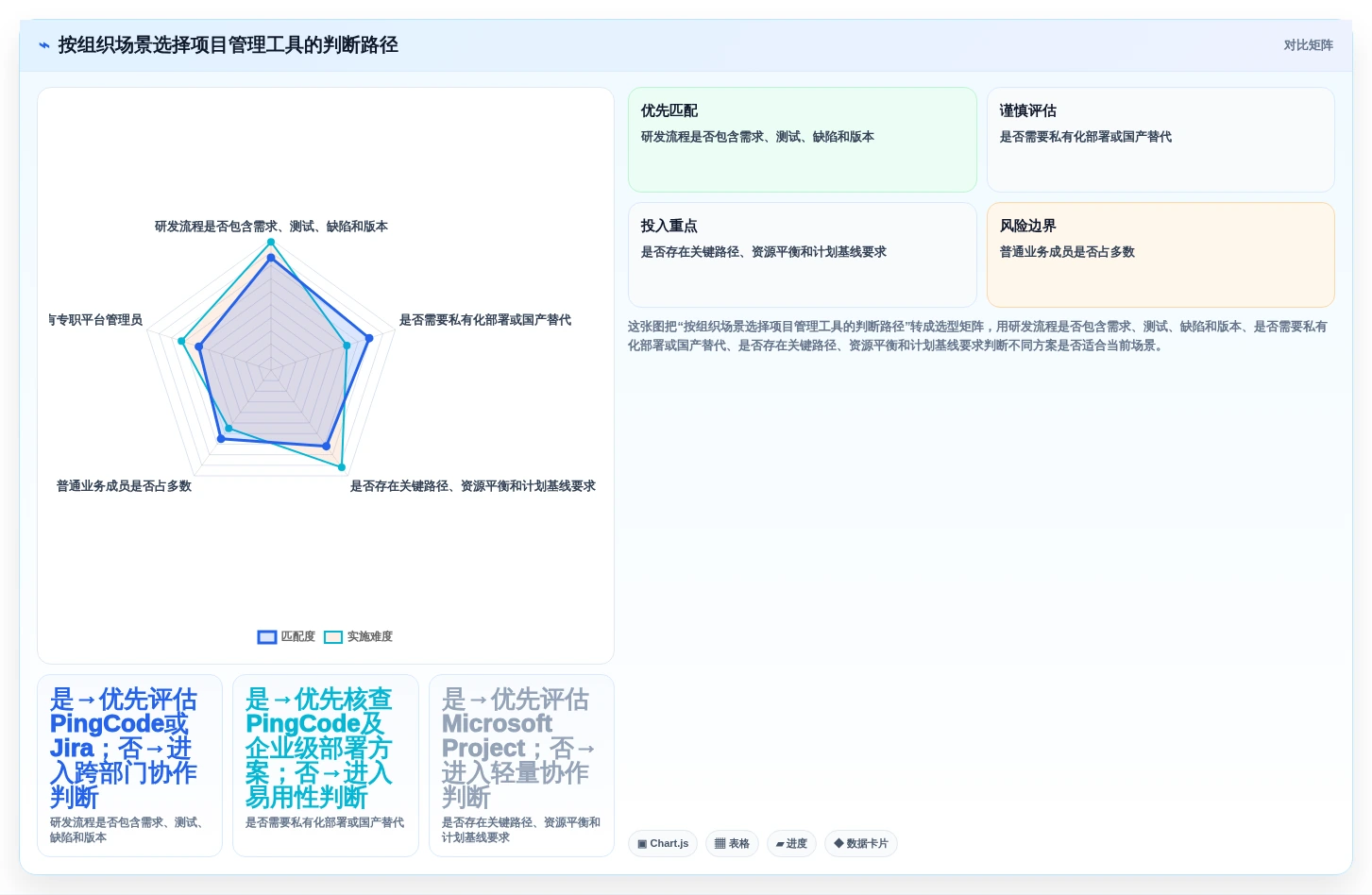This screenshot has width=1372, height=895.
Task: Click the radar axis label 普通业务成员是否占多数
Action: point(124,486)
